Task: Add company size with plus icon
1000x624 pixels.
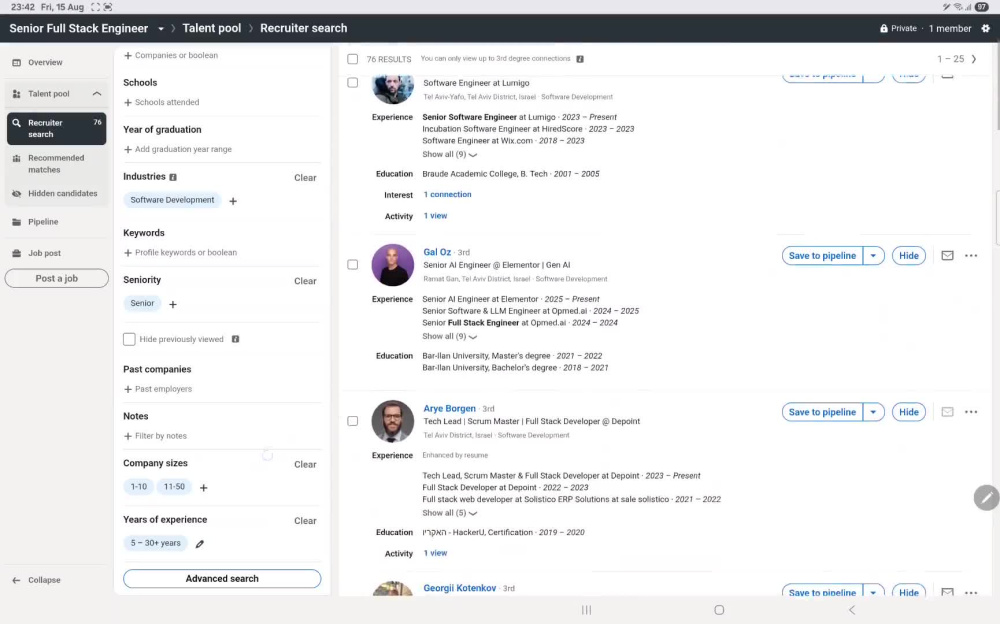Action: click(203, 488)
